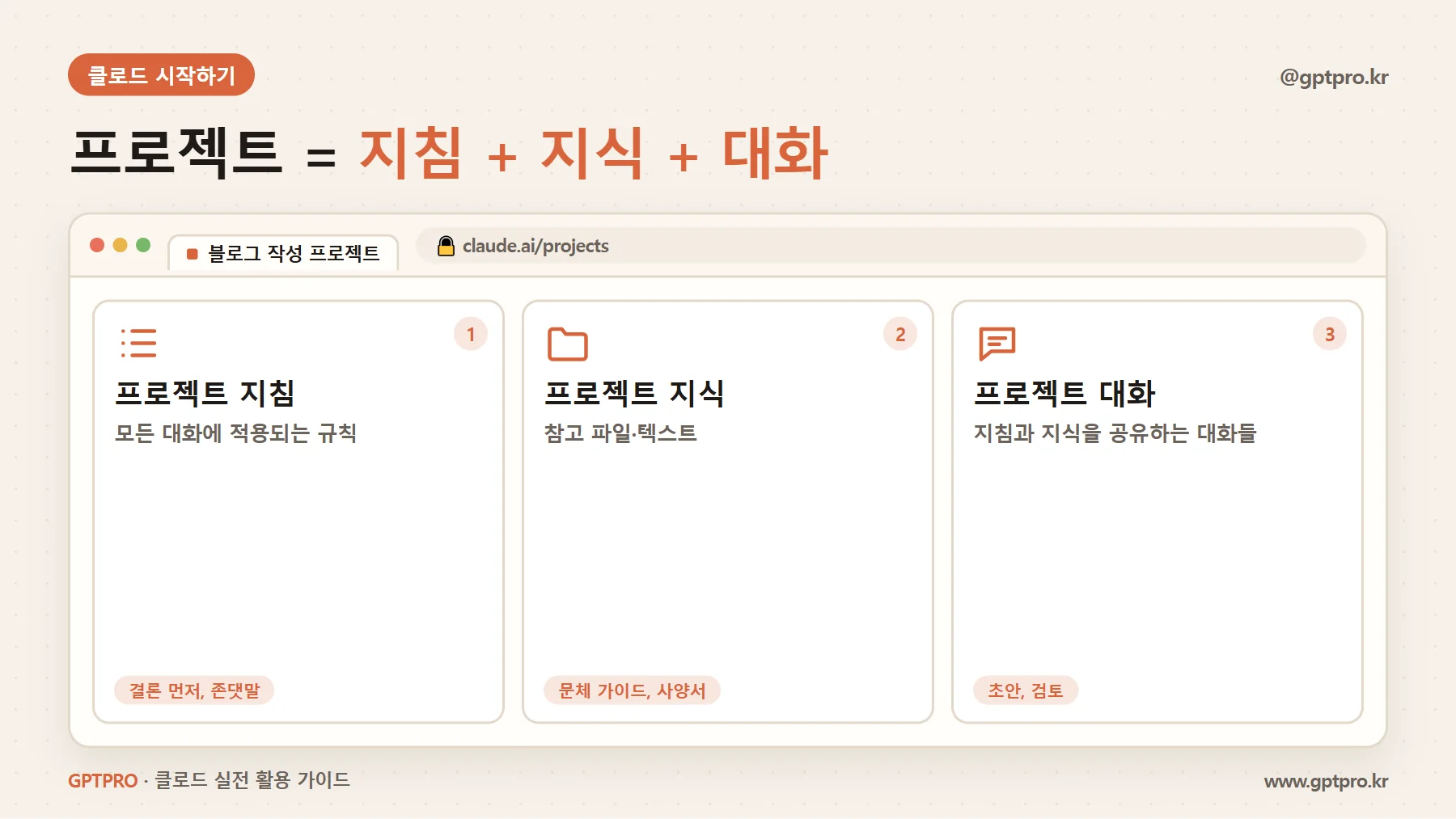Click the 문체 가이드, 사양서 tag

pos(632,690)
